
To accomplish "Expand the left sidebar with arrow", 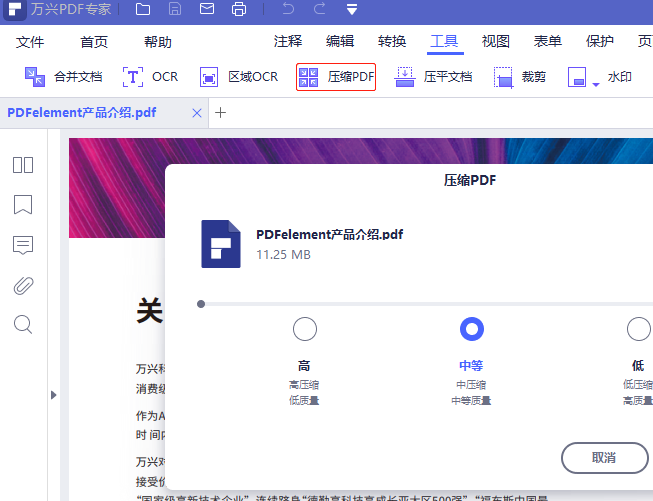I will click(x=53, y=395).
